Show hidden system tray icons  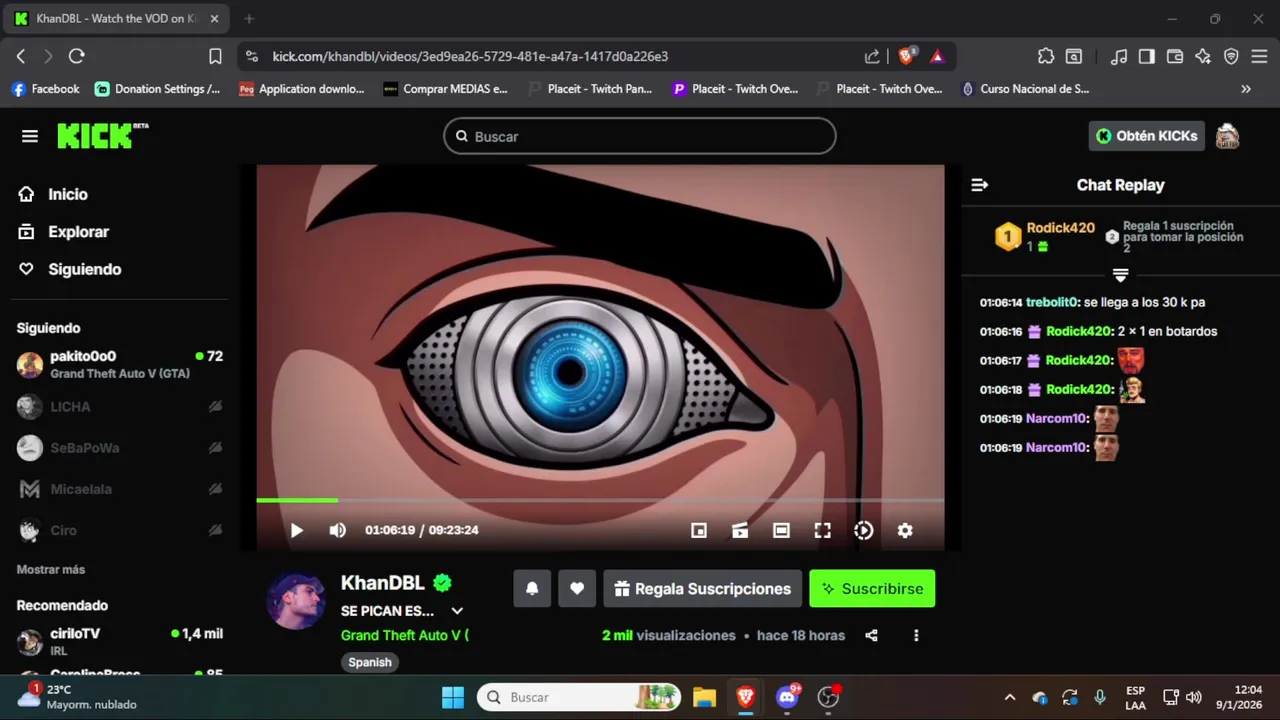[x=1010, y=697]
